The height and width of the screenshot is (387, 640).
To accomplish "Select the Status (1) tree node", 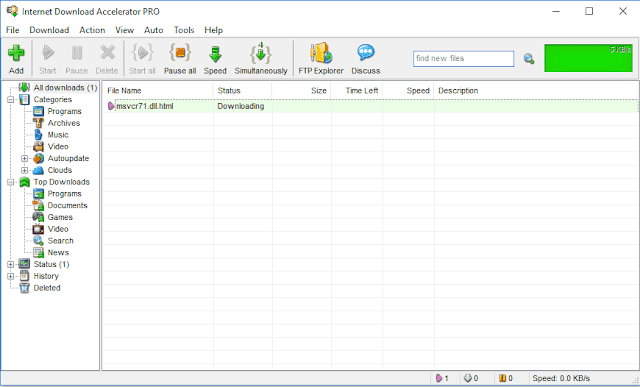I will (51, 265).
